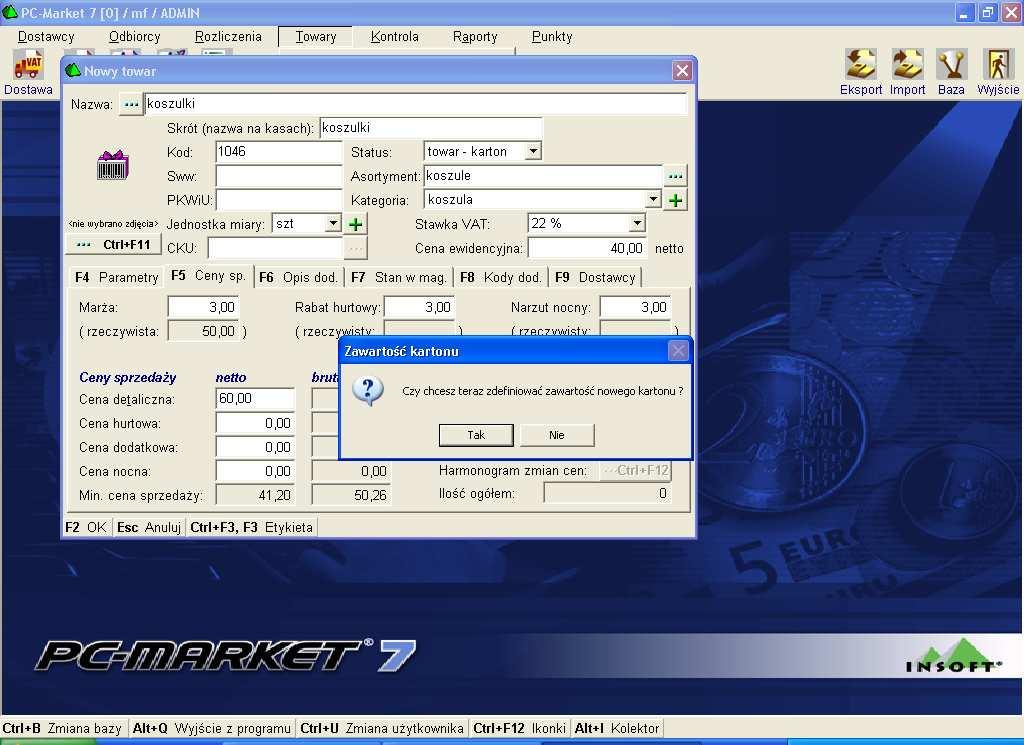Click the ellipsis button beside CKU field
Image resolution: width=1024 pixels, height=745 pixels.
[355, 249]
